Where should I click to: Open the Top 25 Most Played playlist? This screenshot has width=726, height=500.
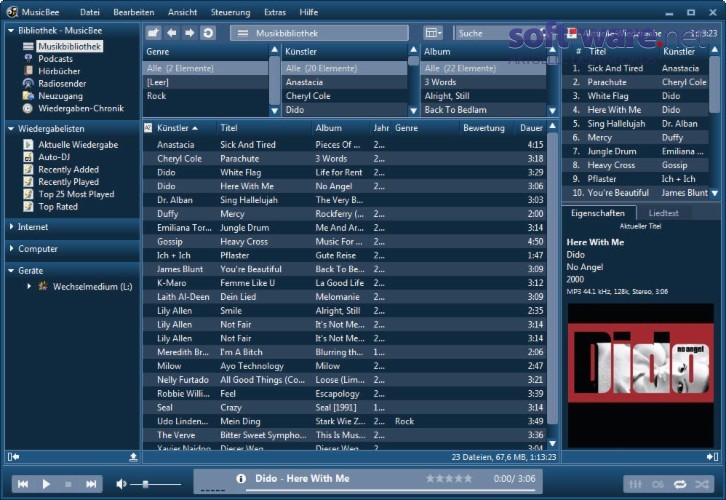coord(76,194)
